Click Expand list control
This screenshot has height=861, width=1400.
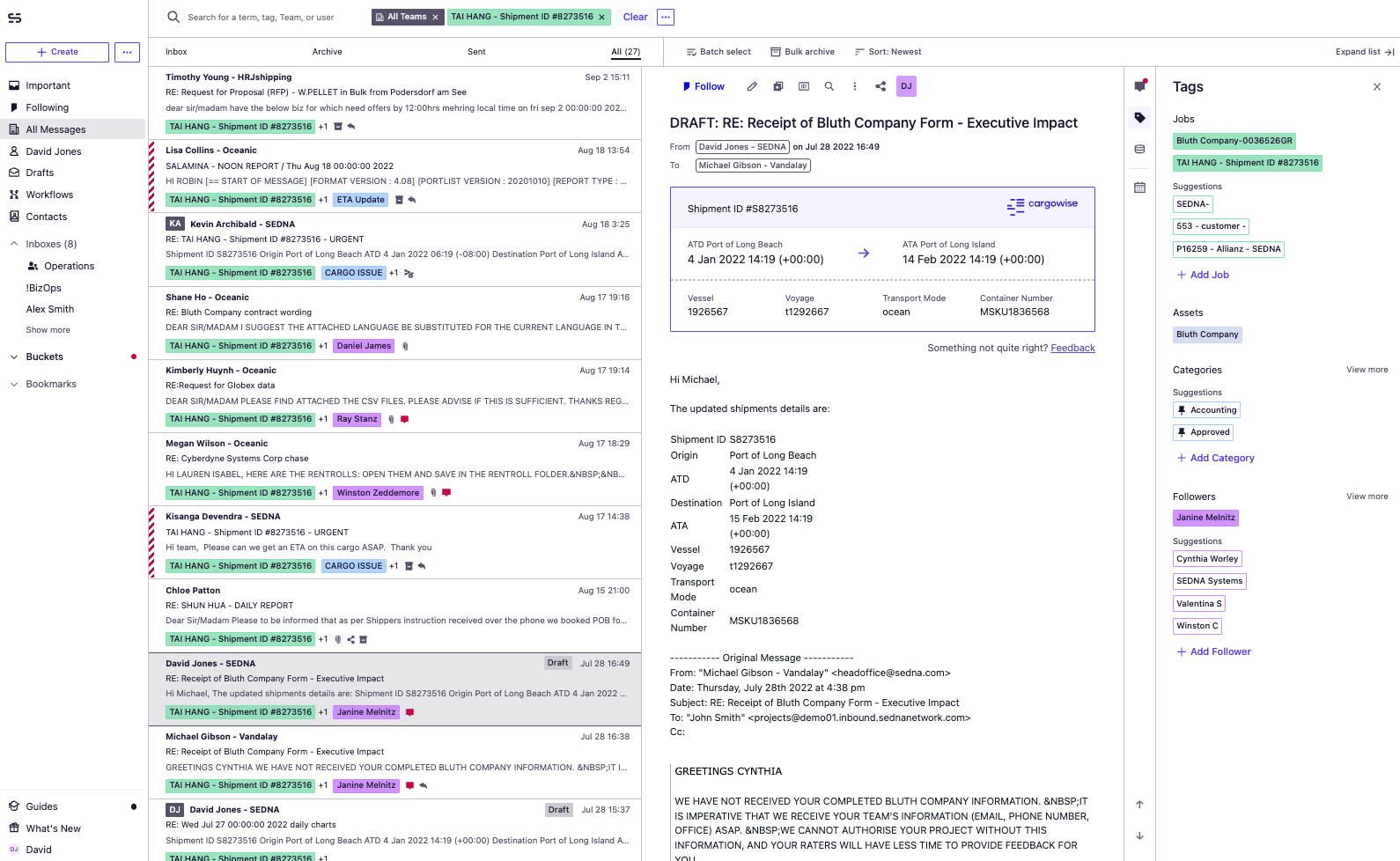(x=1365, y=52)
